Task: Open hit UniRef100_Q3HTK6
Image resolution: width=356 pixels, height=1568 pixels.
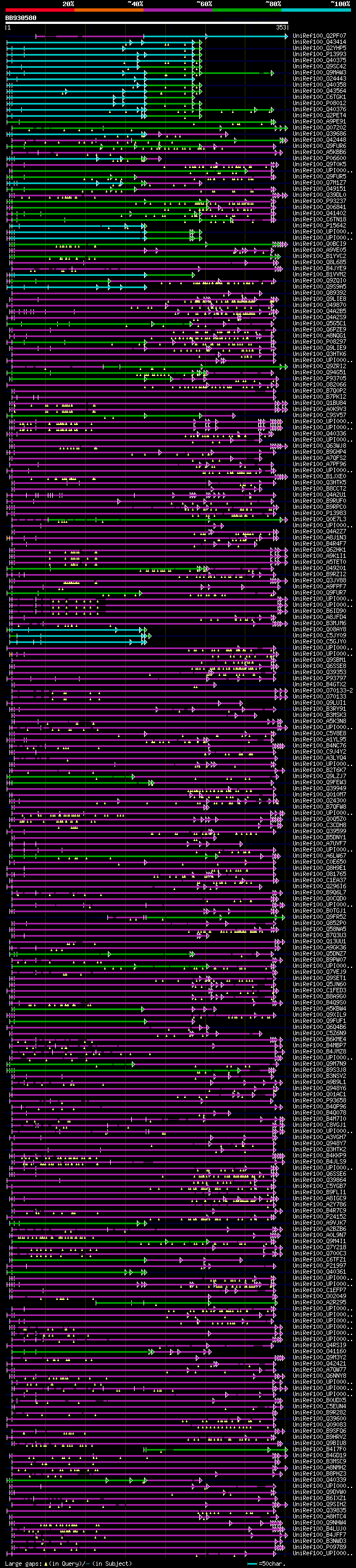Action: pyautogui.click(x=319, y=354)
